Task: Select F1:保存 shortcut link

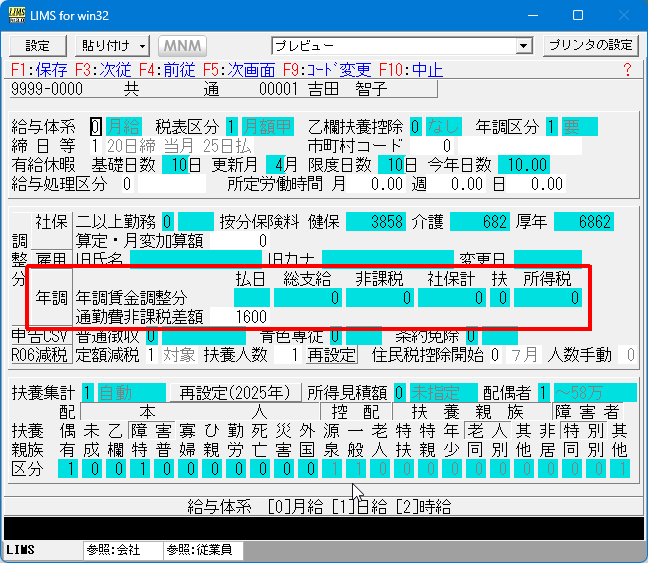Action: (x=38, y=70)
